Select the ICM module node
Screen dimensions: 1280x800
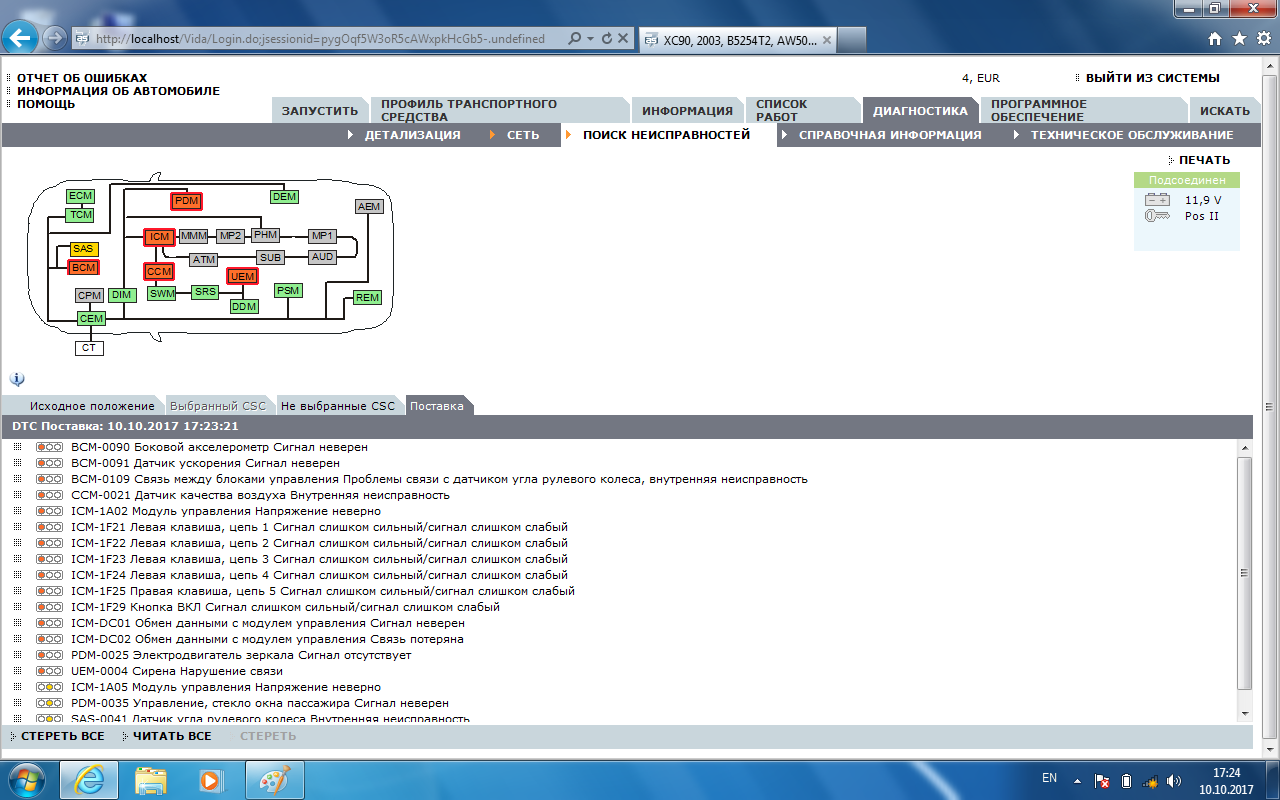159,237
